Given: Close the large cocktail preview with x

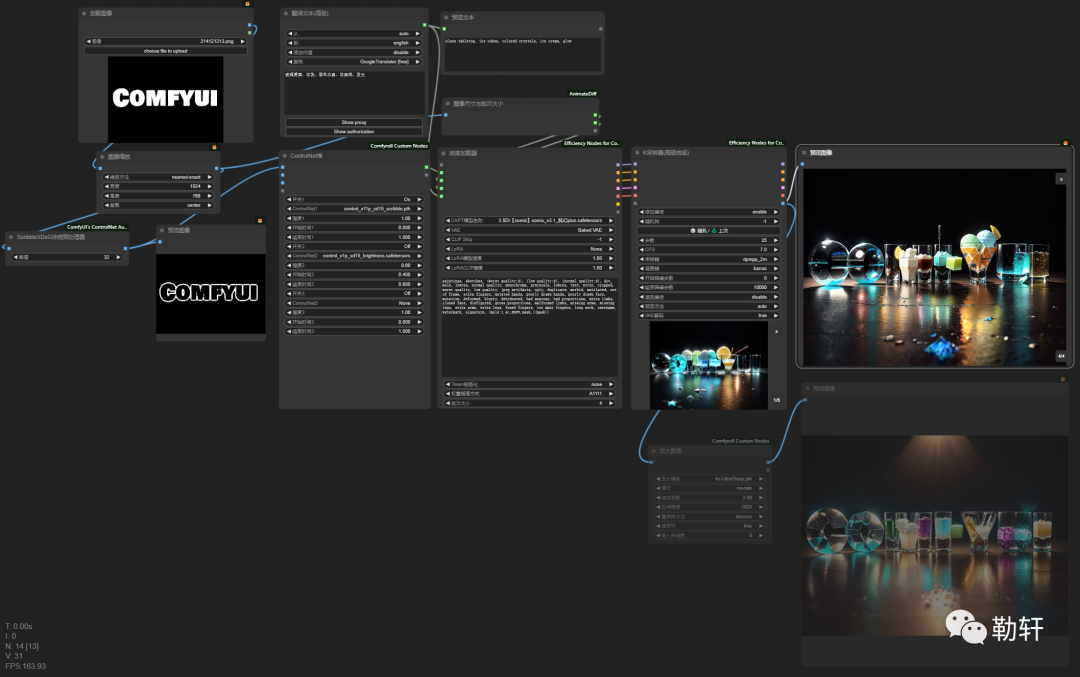Looking at the screenshot, I should click(1061, 179).
